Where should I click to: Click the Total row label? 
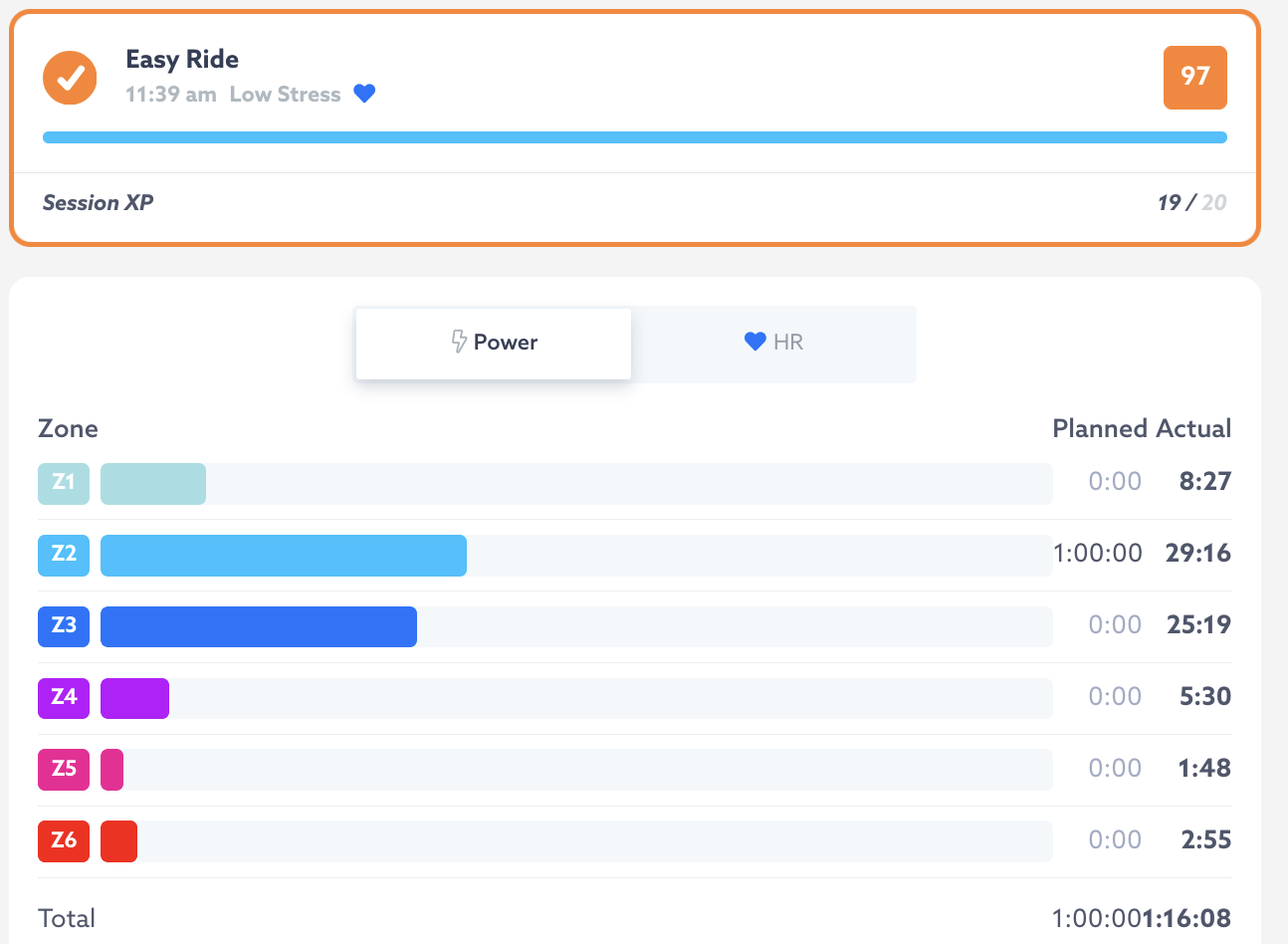[67, 918]
